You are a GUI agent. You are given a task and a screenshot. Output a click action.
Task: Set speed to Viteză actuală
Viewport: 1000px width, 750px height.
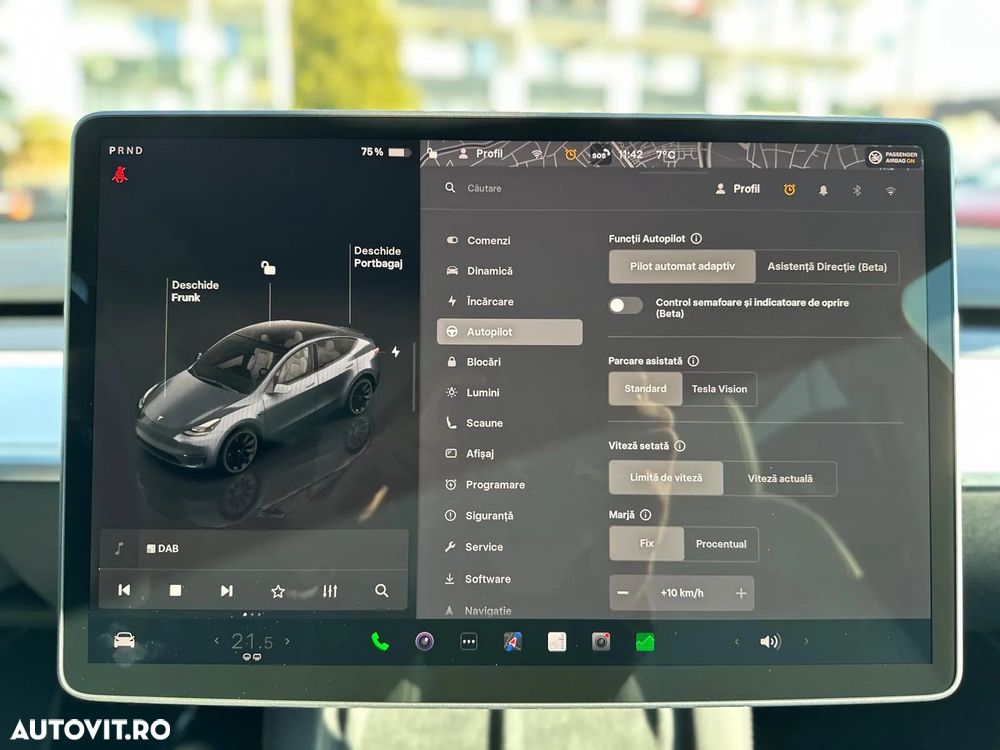[x=780, y=478]
